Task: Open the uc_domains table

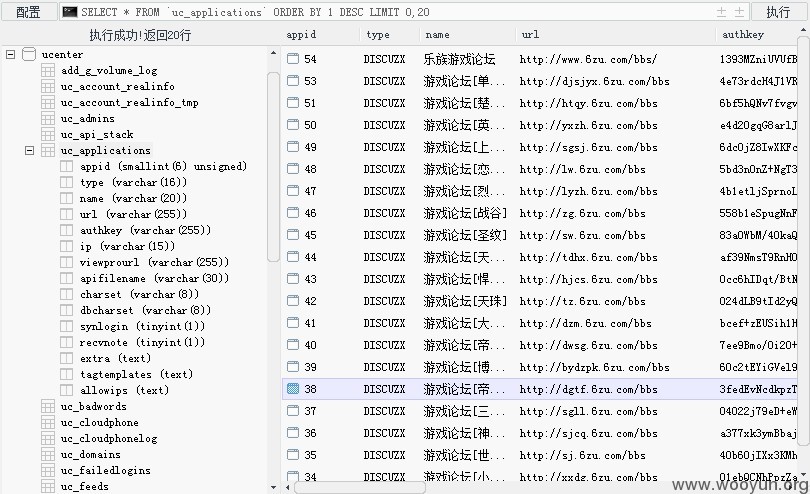Action: [90, 455]
